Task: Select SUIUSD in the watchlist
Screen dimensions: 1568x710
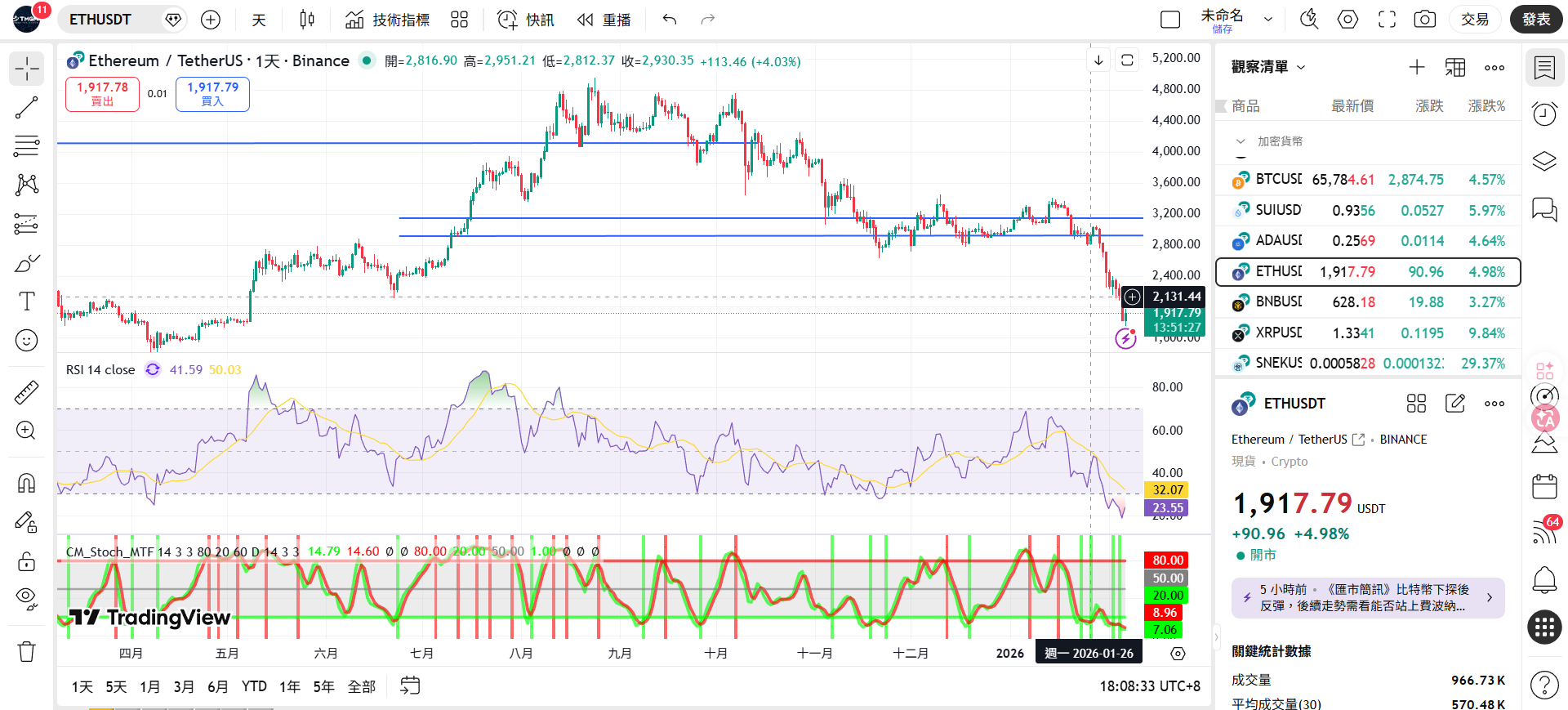Action: tap(1368, 210)
